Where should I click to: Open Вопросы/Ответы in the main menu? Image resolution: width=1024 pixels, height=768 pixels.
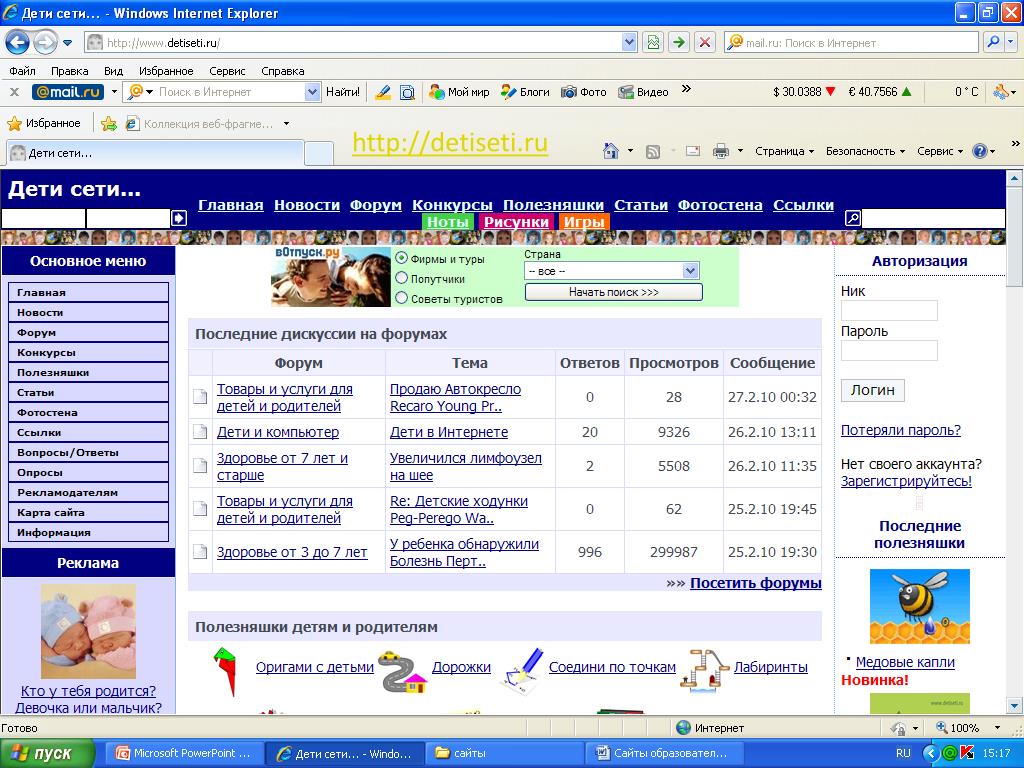coord(88,453)
